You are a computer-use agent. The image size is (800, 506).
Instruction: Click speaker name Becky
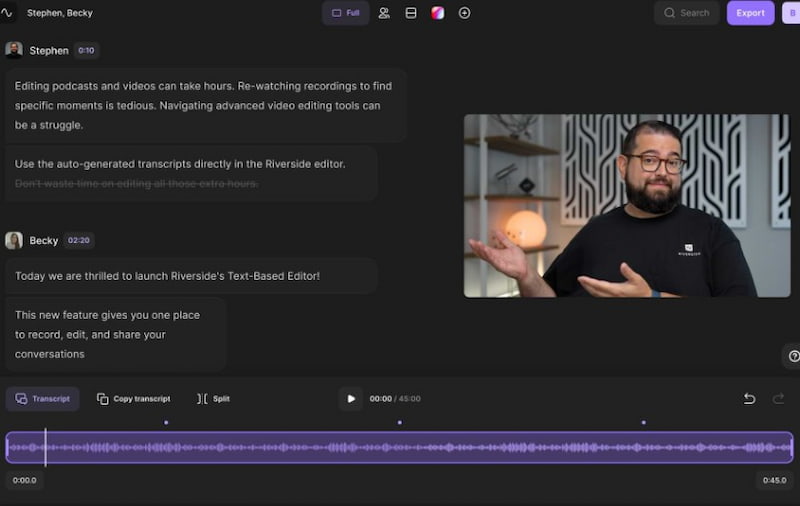click(44, 240)
